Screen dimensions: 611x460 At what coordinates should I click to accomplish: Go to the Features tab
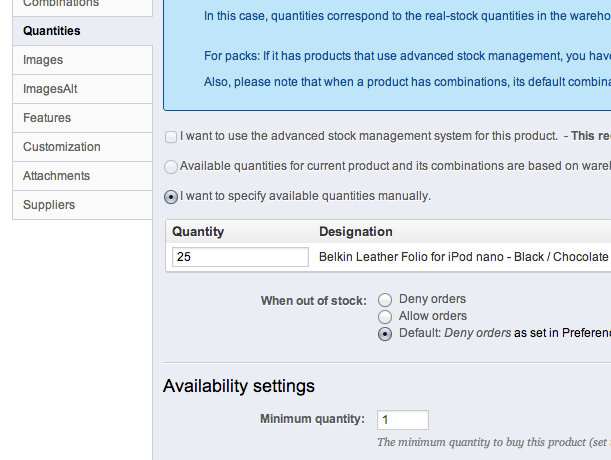47,118
